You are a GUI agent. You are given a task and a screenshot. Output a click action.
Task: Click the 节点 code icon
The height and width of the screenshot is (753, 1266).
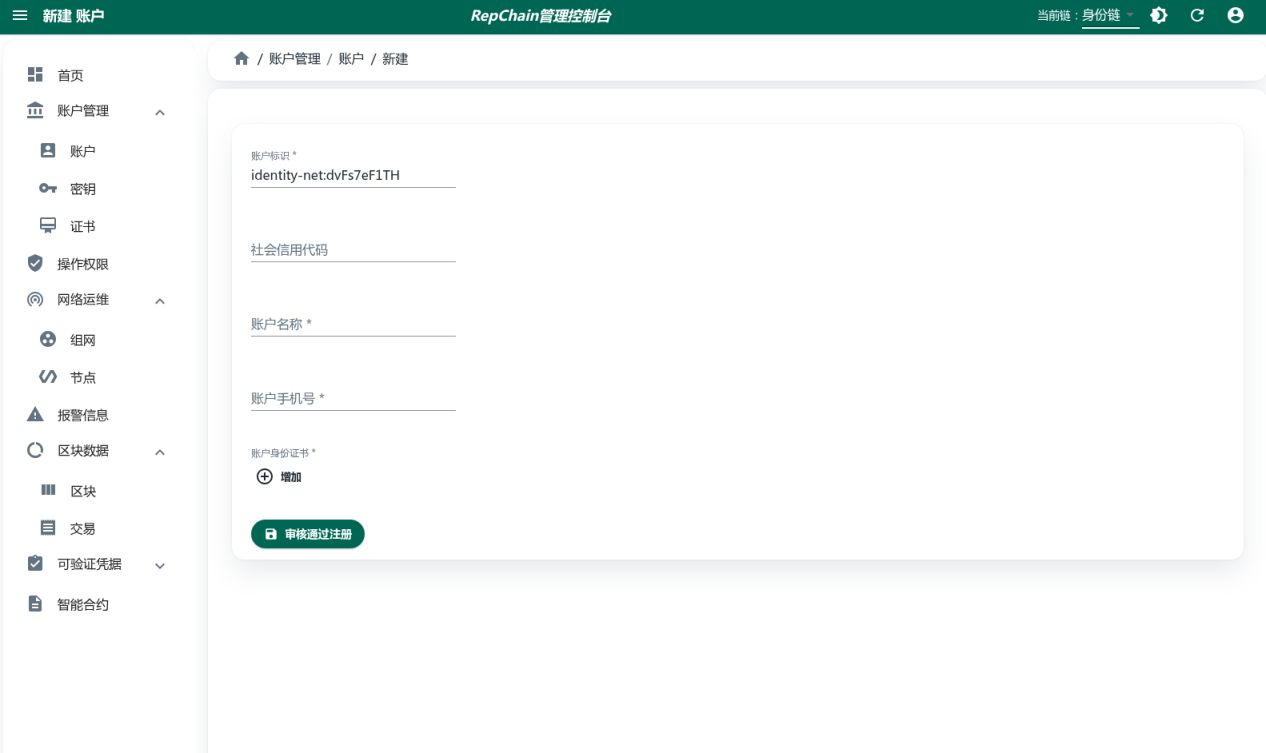[47, 377]
